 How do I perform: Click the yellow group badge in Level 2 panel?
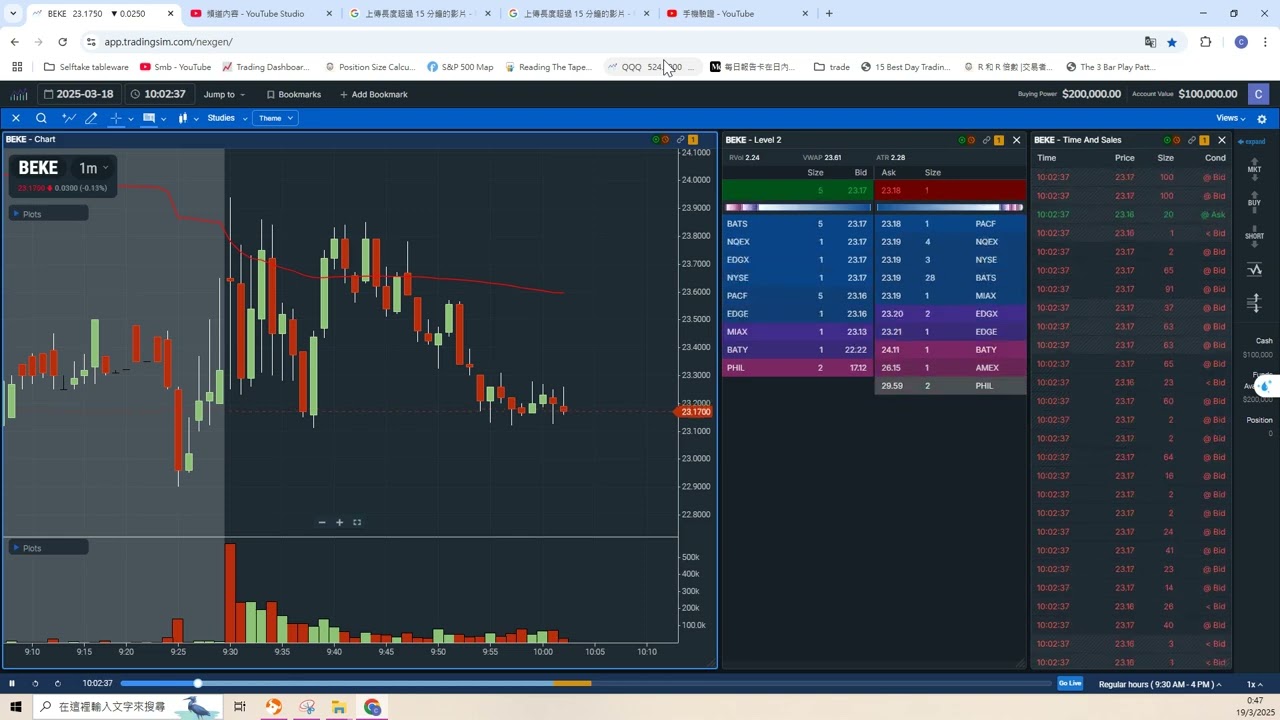point(999,140)
